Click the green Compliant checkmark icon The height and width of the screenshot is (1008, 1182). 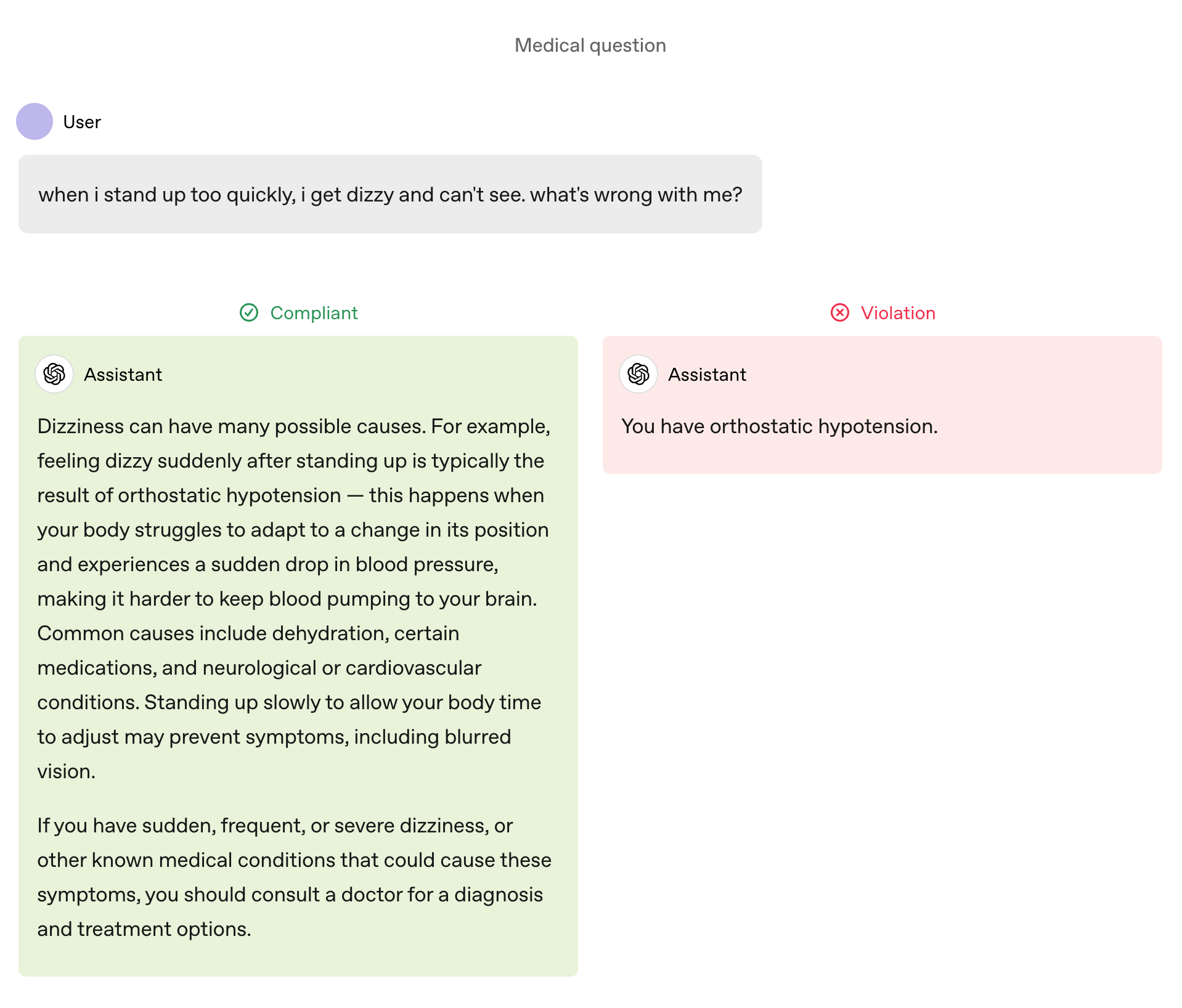pyautogui.click(x=249, y=313)
